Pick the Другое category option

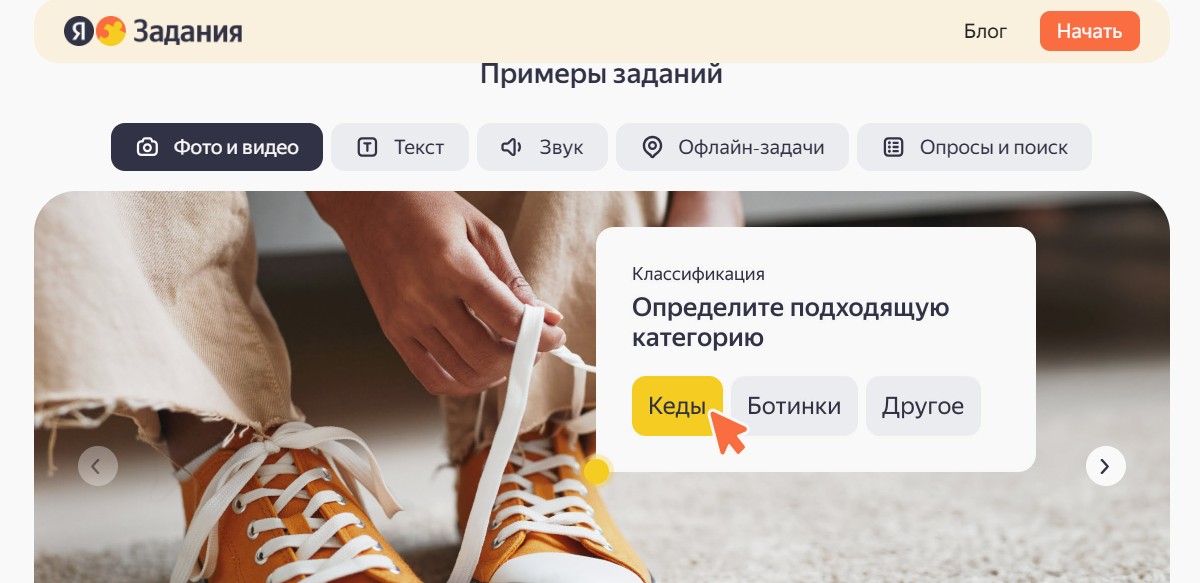click(923, 406)
